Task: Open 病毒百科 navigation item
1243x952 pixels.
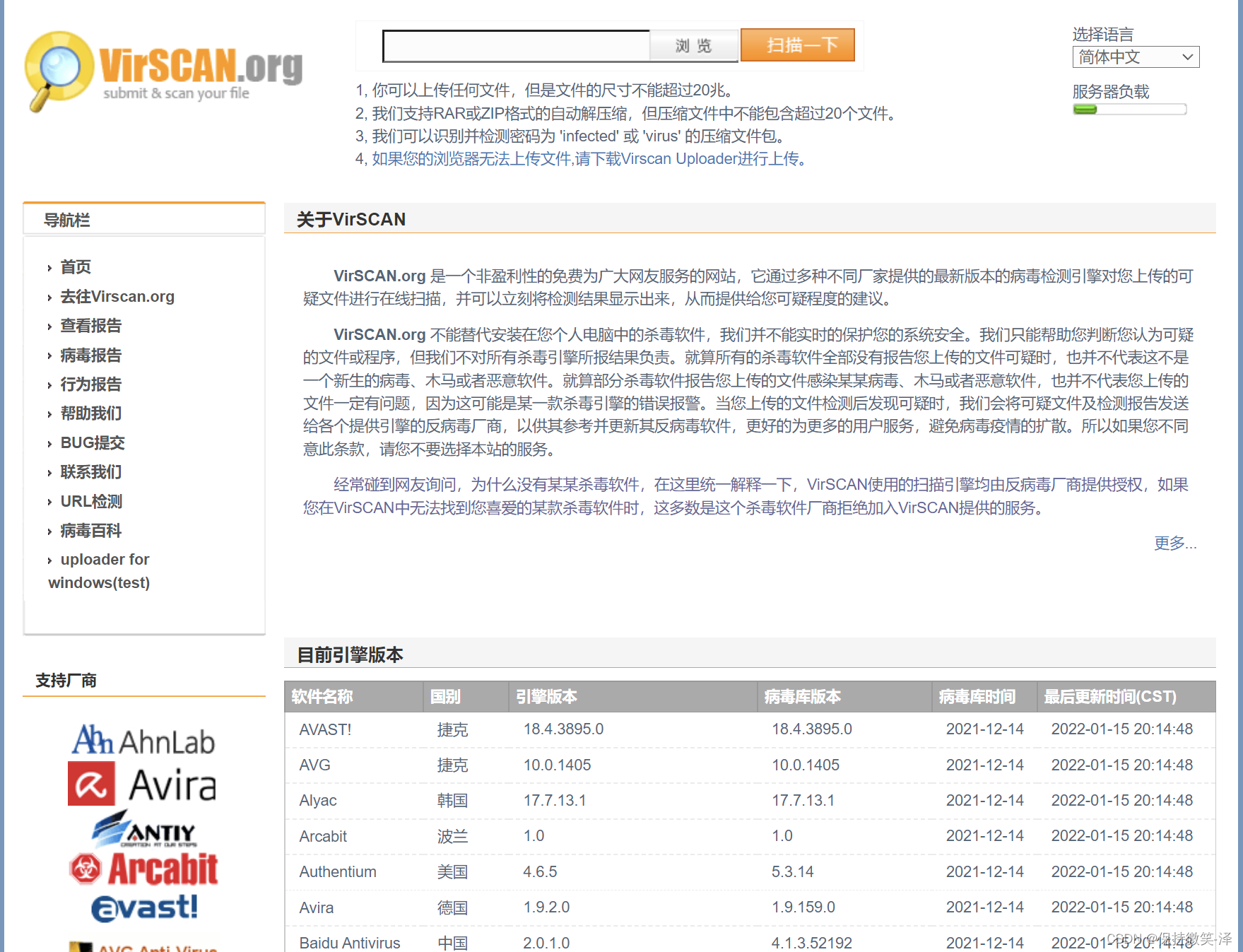Action: pyautogui.click(x=91, y=531)
